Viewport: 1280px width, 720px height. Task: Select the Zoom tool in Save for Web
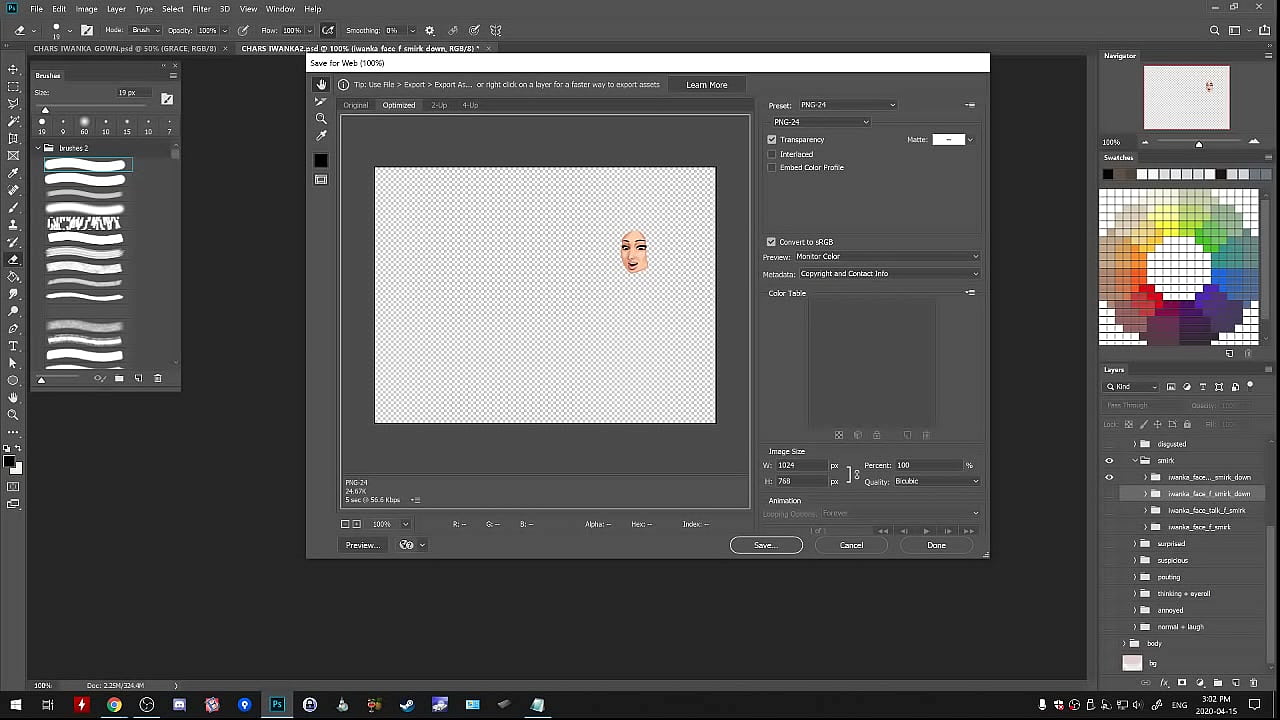tap(321, 119)
